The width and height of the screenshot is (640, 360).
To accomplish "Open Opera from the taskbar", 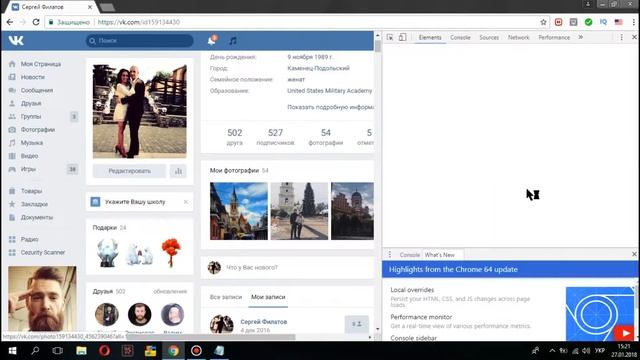I will (x=104, y=351).
